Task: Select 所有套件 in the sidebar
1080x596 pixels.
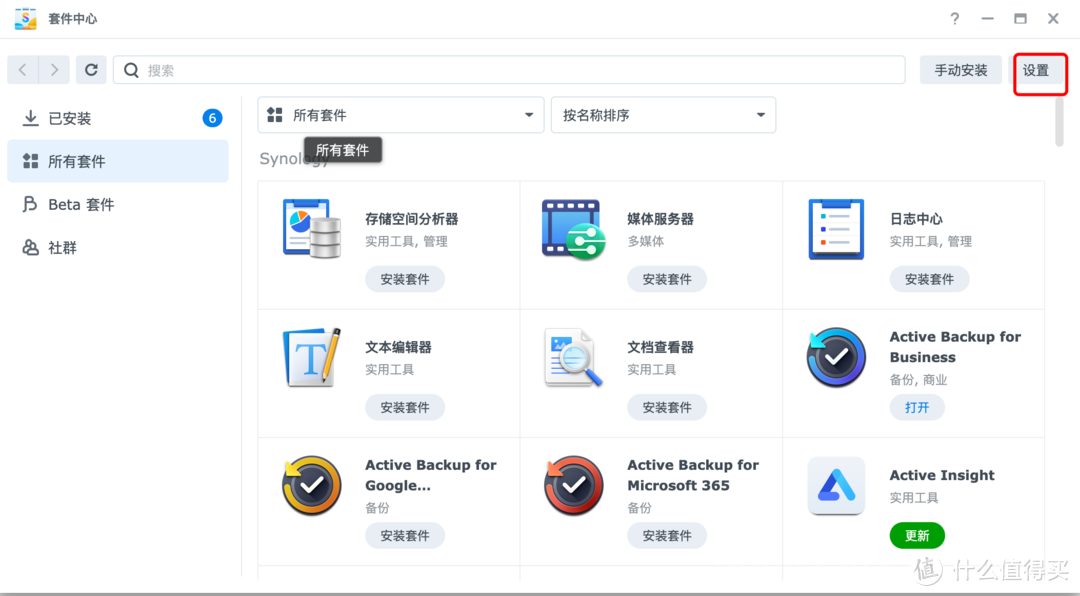Action: (x=118, y=161)
